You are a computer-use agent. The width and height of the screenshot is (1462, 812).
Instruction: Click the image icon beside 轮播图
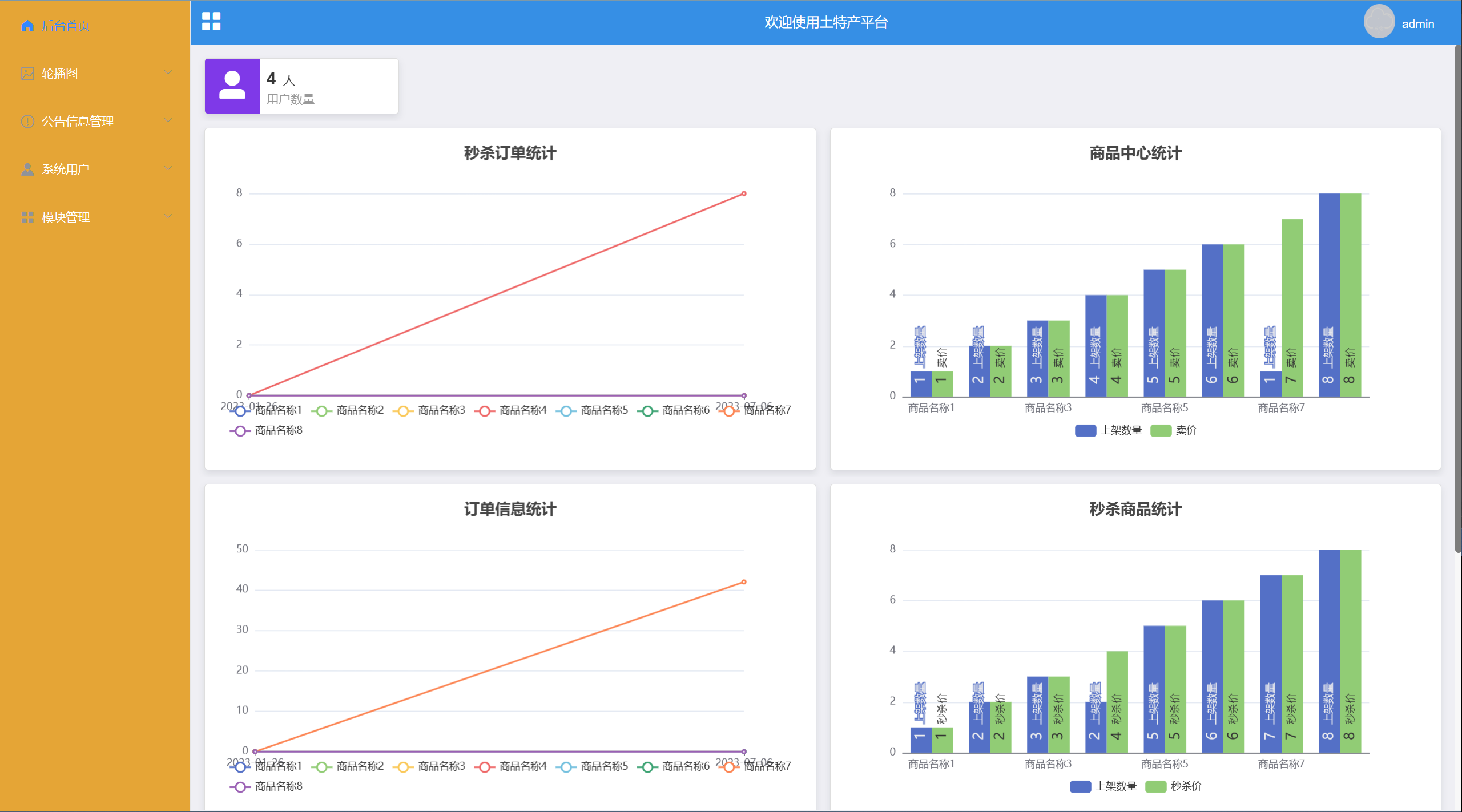pos(27,74)
